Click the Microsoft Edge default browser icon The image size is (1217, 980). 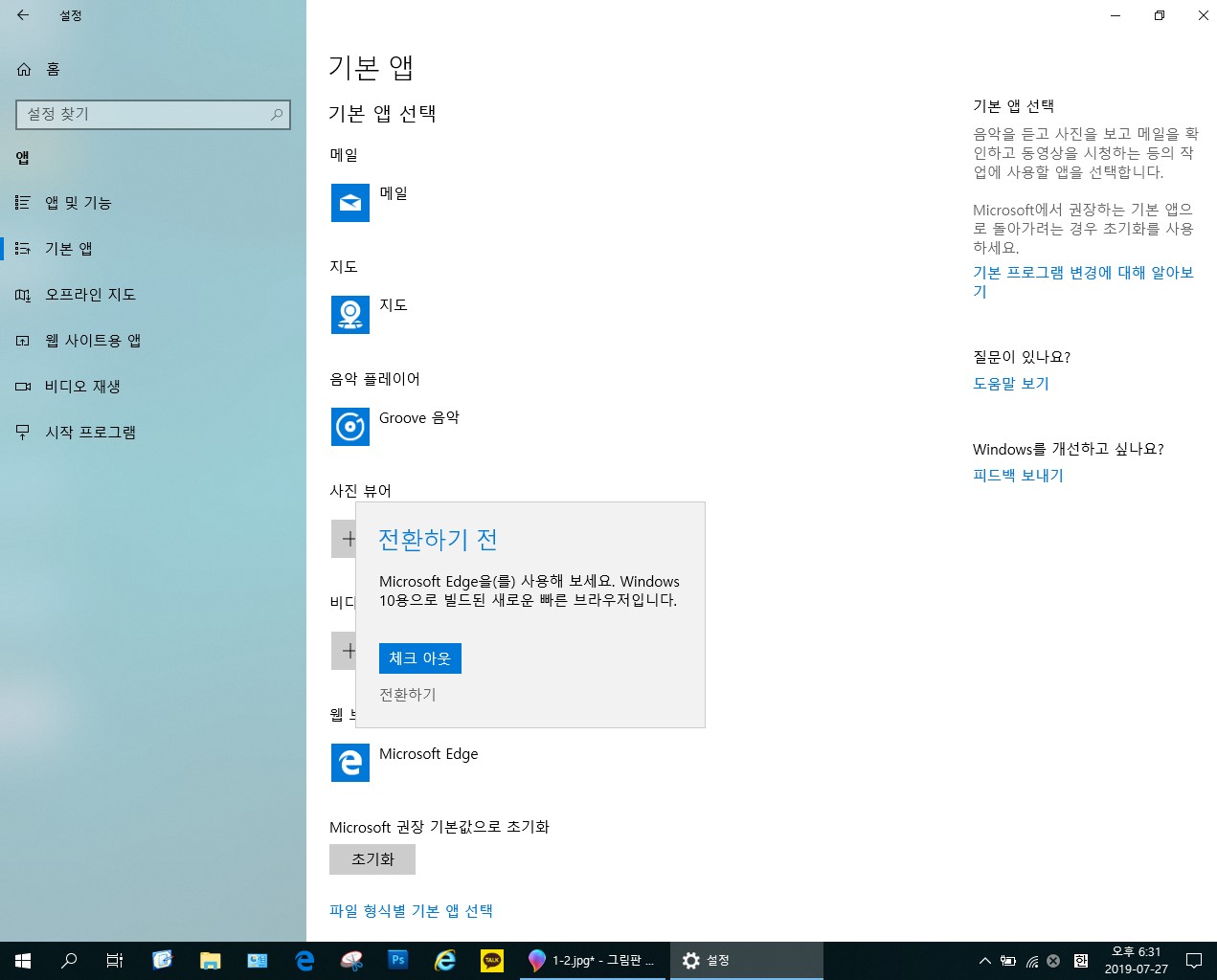coord(350,763)
